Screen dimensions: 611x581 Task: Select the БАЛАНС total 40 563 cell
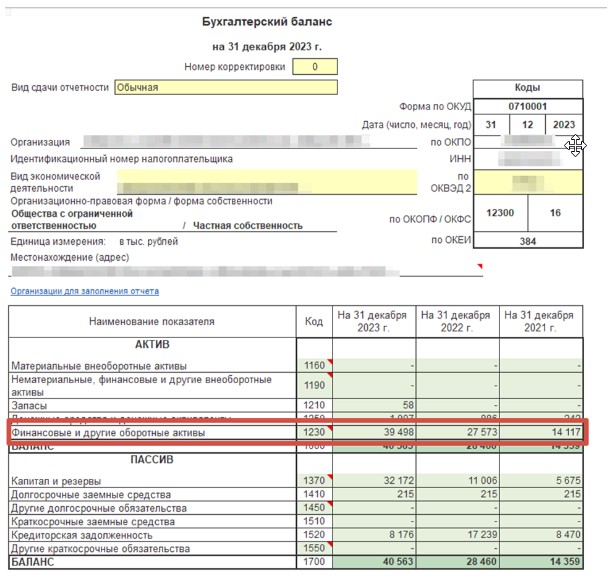click(x=374, y=564)
